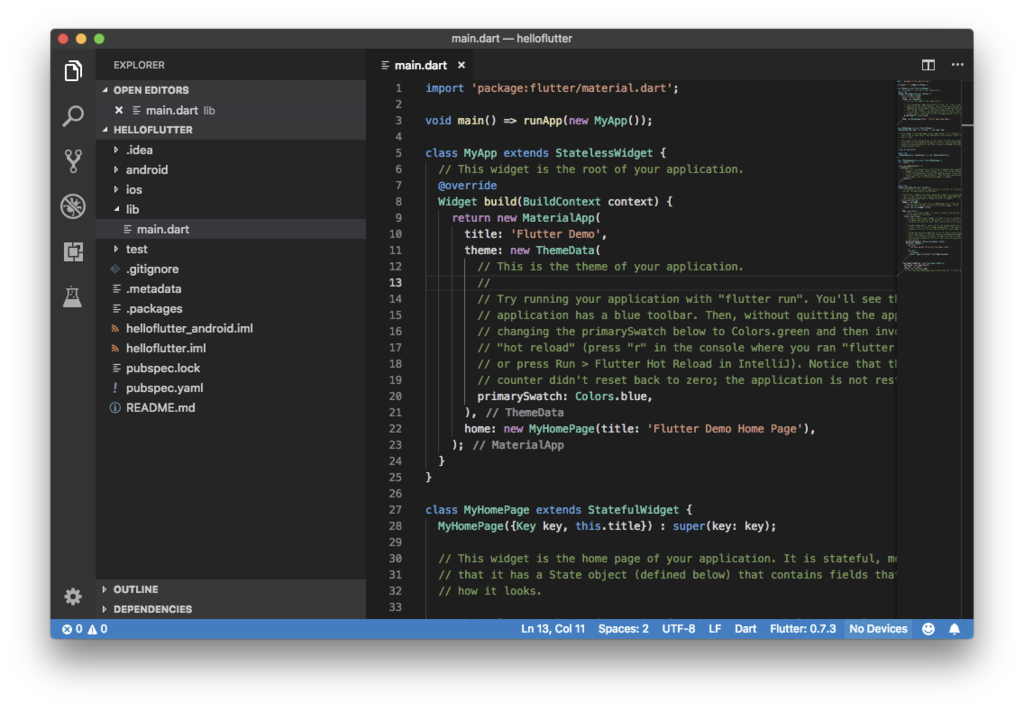The width and height of the screenshot is (1024, 711).
Task: Expand the Outline section
Action: coord(231,590)
